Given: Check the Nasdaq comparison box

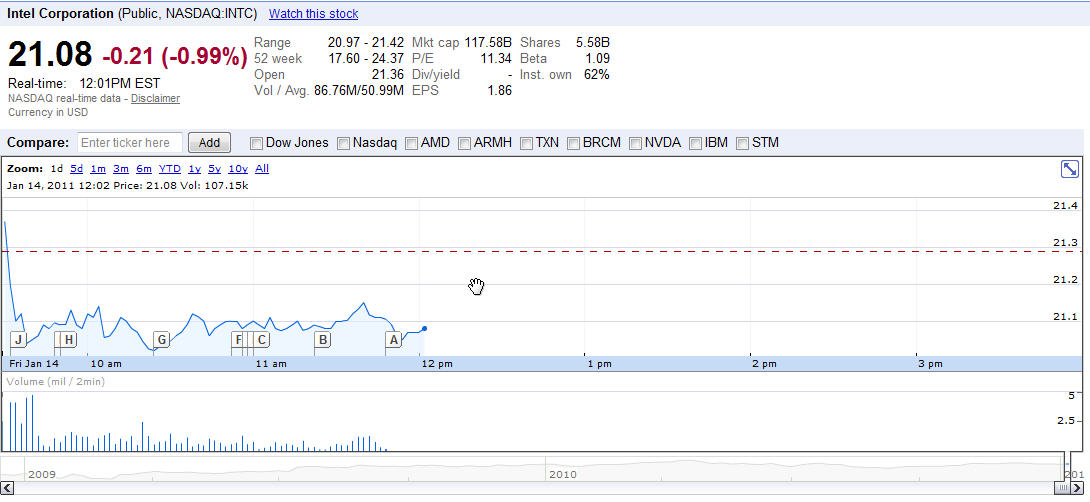Looking at the screenshot, I should click(x=344, y=143).
